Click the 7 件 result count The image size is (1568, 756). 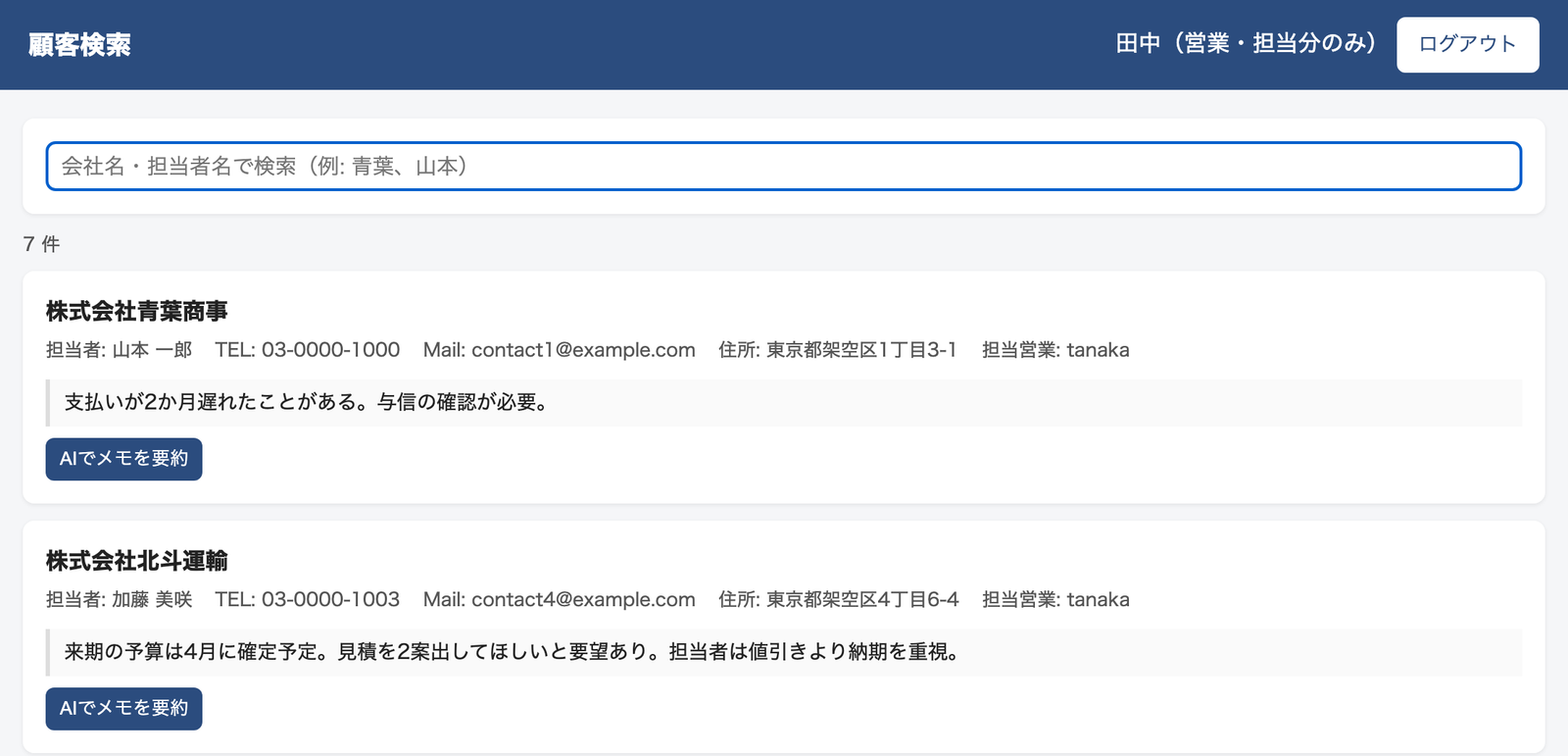tap(41, 244)
